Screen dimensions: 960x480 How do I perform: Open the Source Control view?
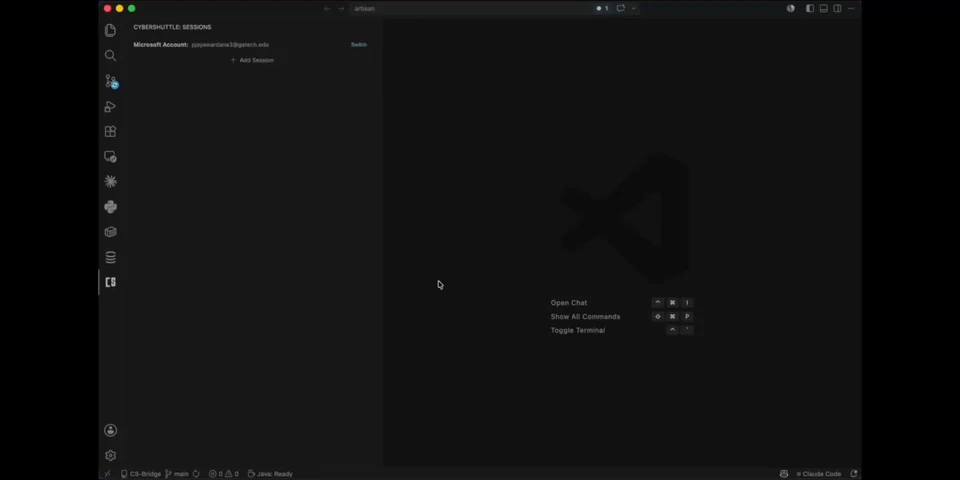pos(111,81)
